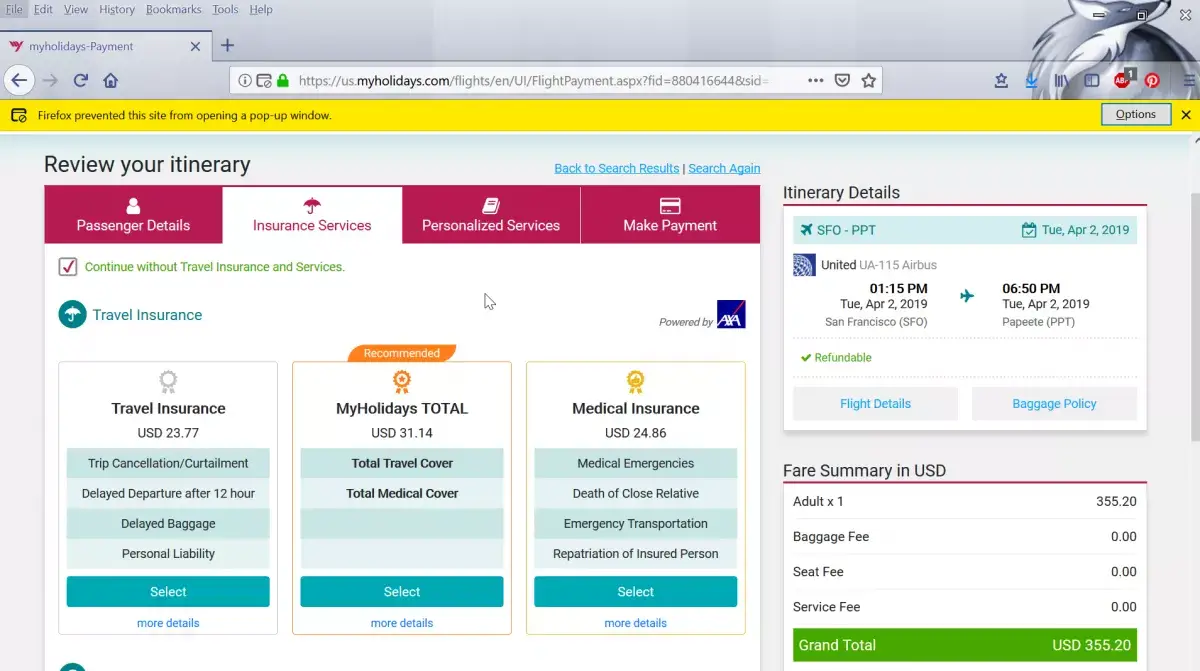The height and width of the screenshot is (671, 1200).
Task: Bookmark this page with star icon
Action: pyautogui.click(x=869, y=80)
